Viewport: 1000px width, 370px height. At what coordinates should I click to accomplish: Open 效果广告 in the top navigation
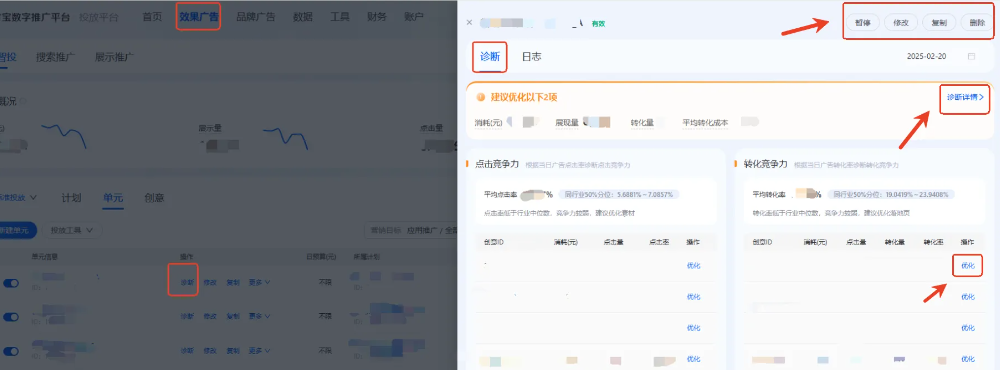(x=198, y=17)
